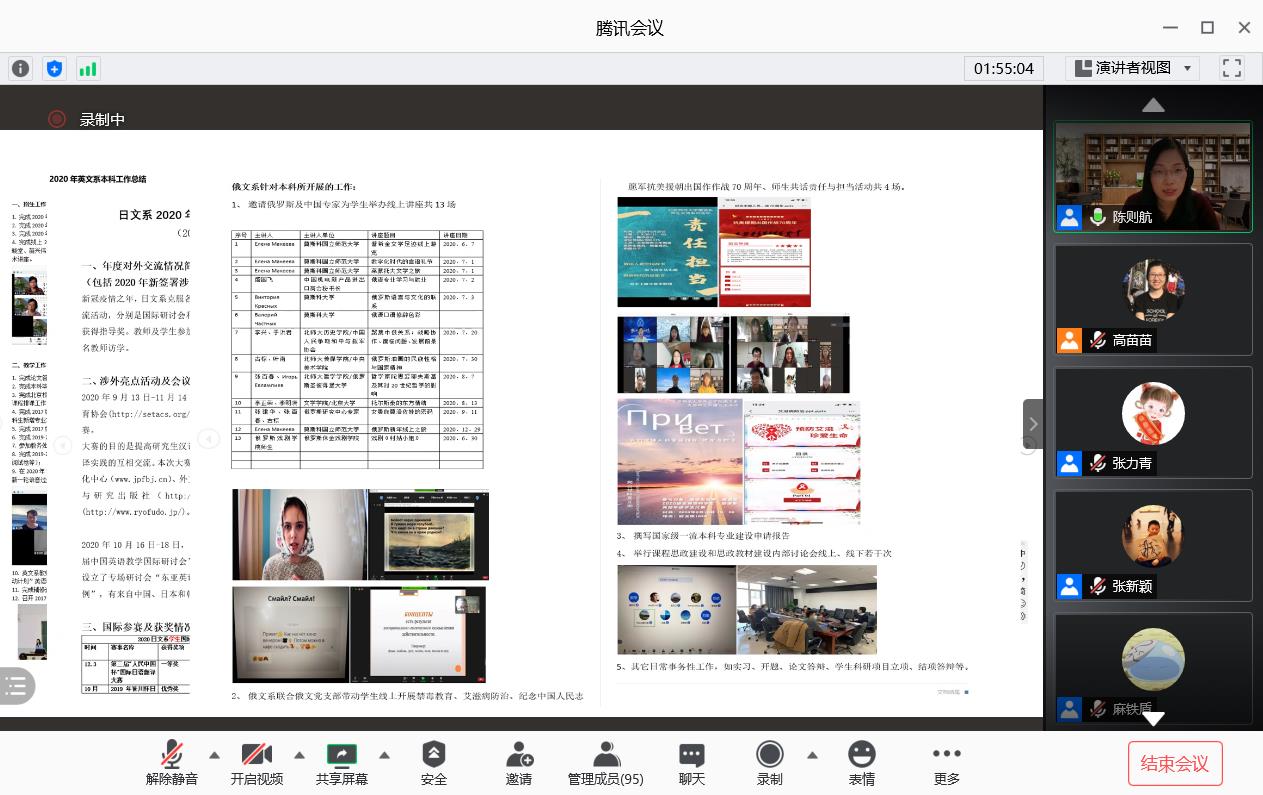Image resolution: width=1263 pixels, height=795 pixels.
Task: Check the green network signal icon
Action: pyautogui.click(x=88, y=68)
